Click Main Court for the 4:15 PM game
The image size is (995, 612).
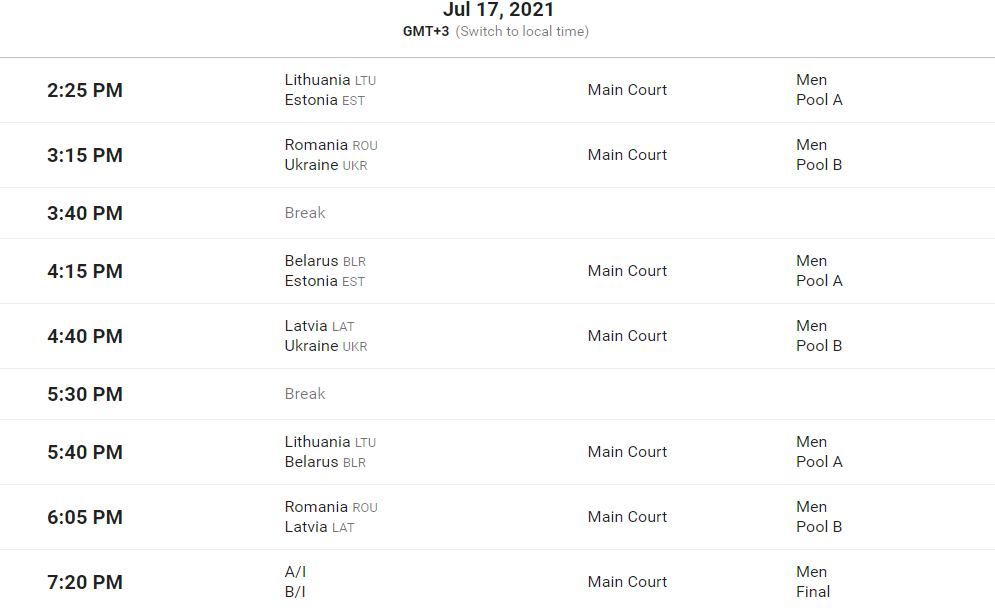point(627,271)
